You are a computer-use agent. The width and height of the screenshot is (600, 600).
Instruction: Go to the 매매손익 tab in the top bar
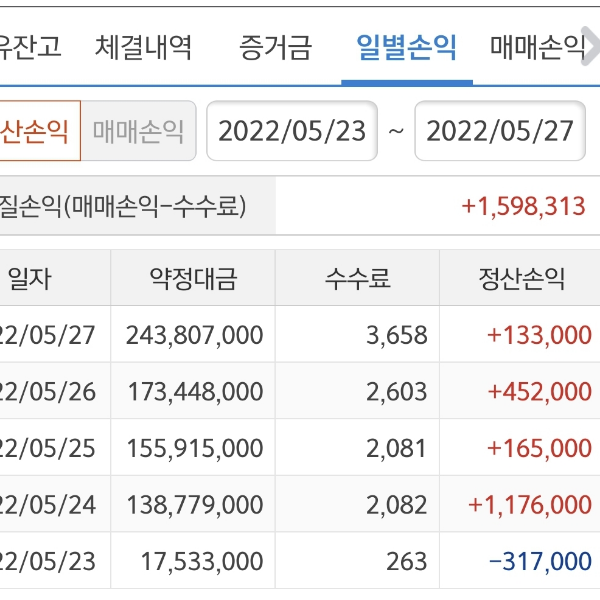(x=537, y=46)
